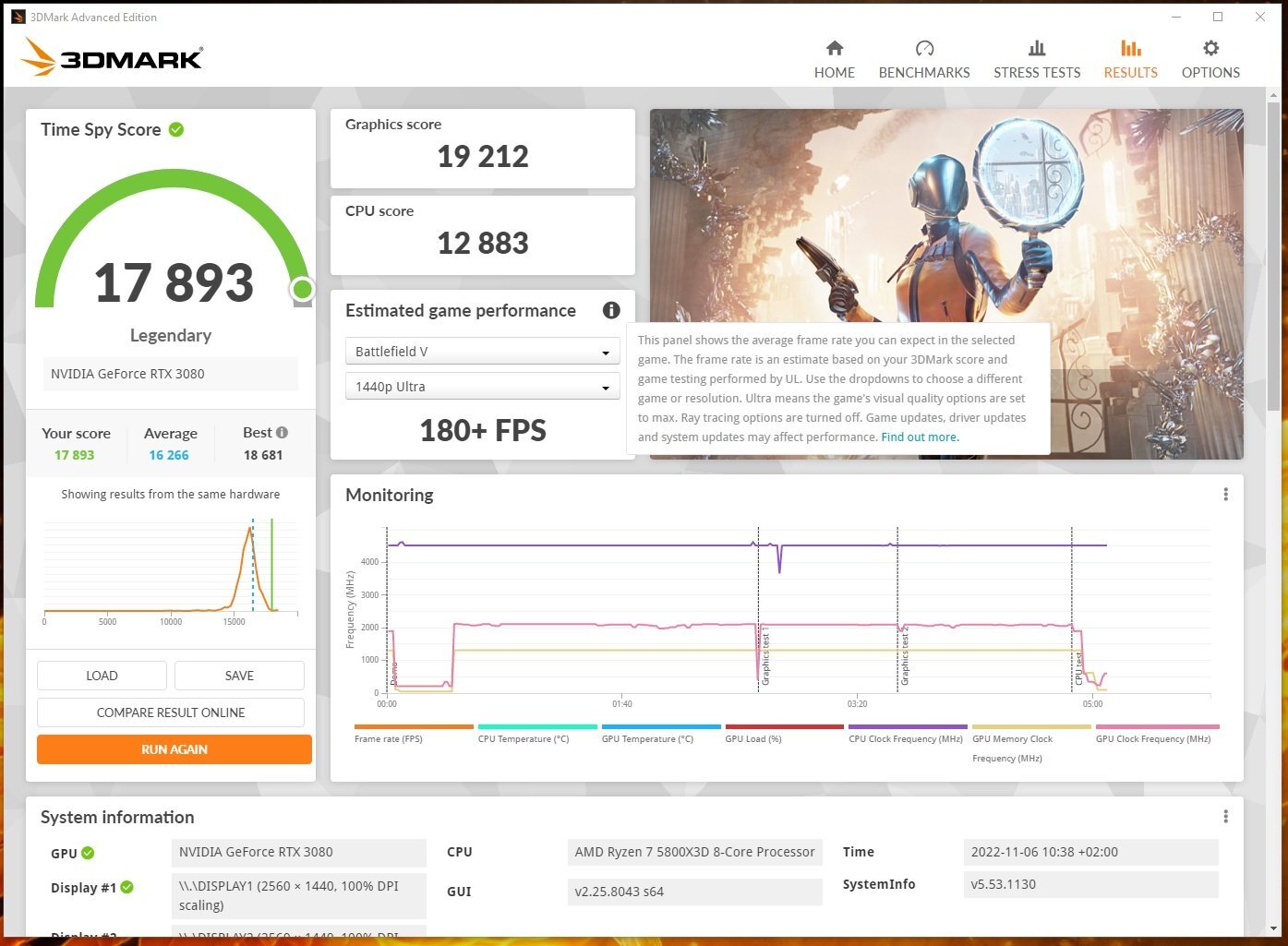Click the green check next to Display #1
The image size is (1288, 946).
[x=127, y=887]
